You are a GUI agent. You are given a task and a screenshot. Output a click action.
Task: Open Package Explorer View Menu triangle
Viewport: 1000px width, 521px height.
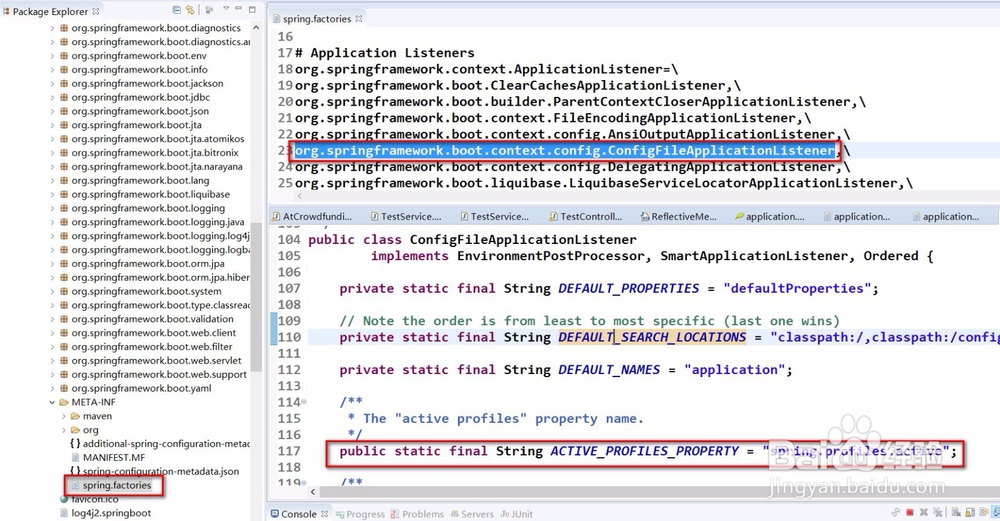pos(226,10)
